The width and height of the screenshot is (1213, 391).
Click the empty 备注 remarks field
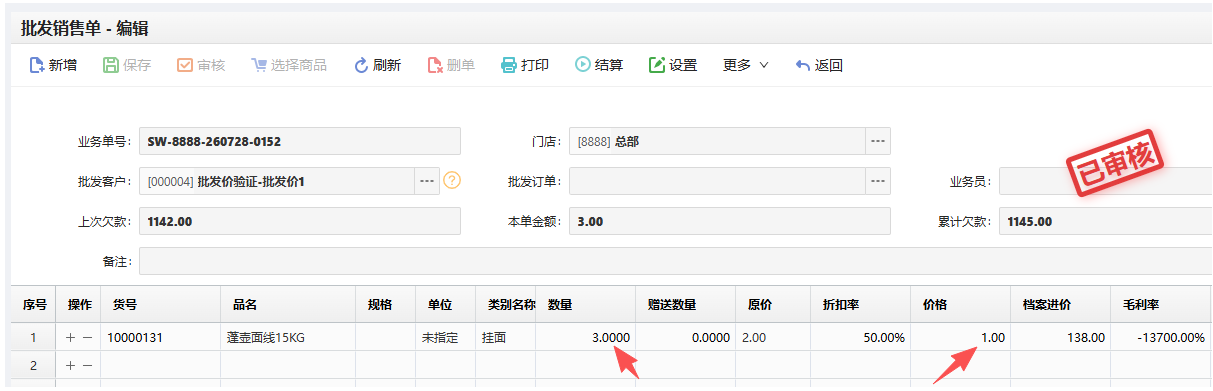[x=675, y=261]
